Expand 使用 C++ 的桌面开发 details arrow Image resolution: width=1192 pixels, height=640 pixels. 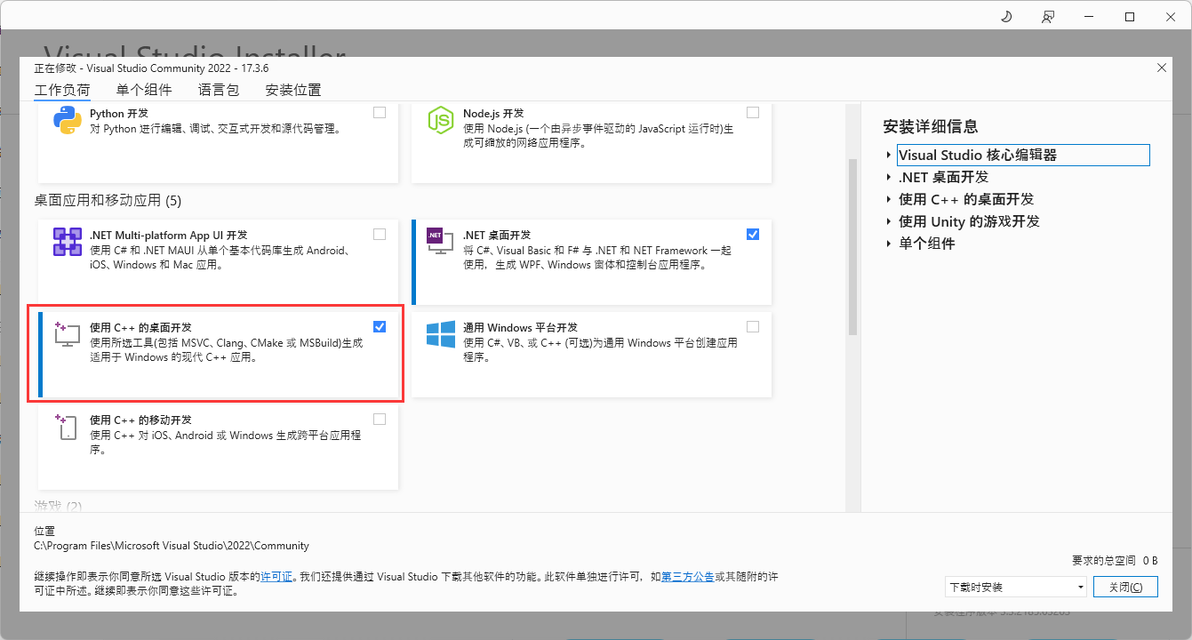pos(888,199)
